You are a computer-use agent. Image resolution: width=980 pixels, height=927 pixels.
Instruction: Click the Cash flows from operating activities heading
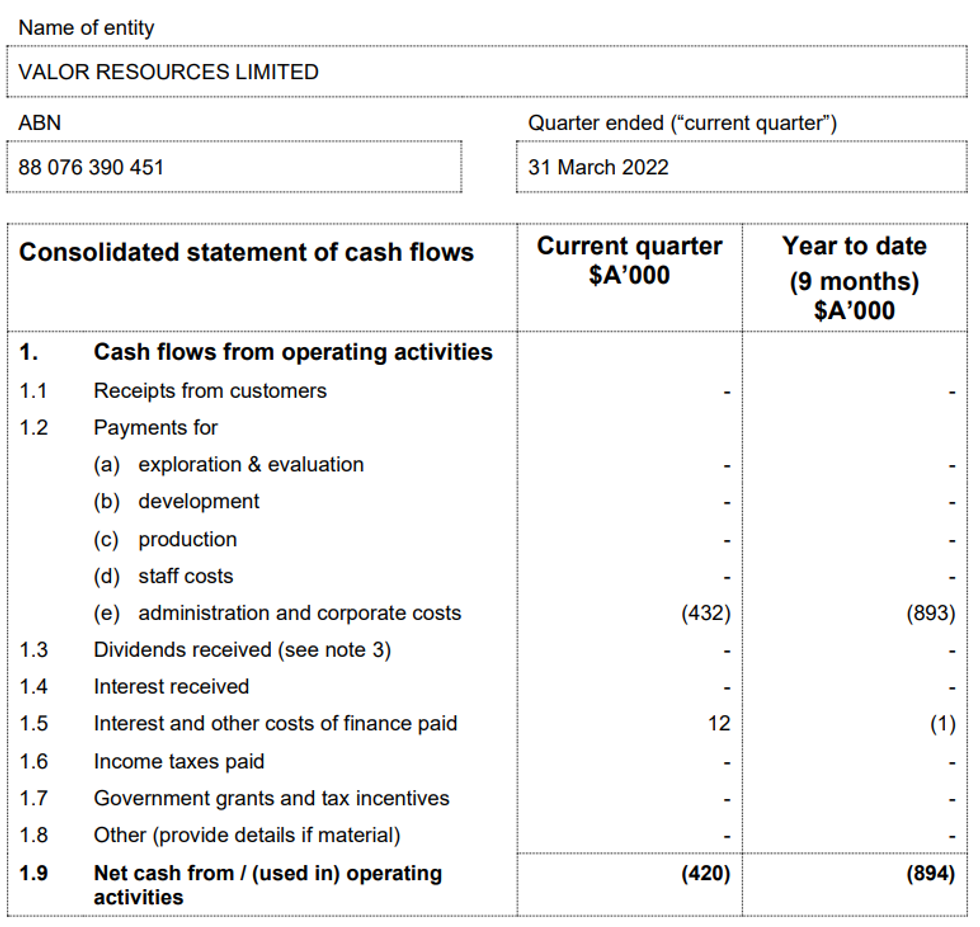click(293, 352)
